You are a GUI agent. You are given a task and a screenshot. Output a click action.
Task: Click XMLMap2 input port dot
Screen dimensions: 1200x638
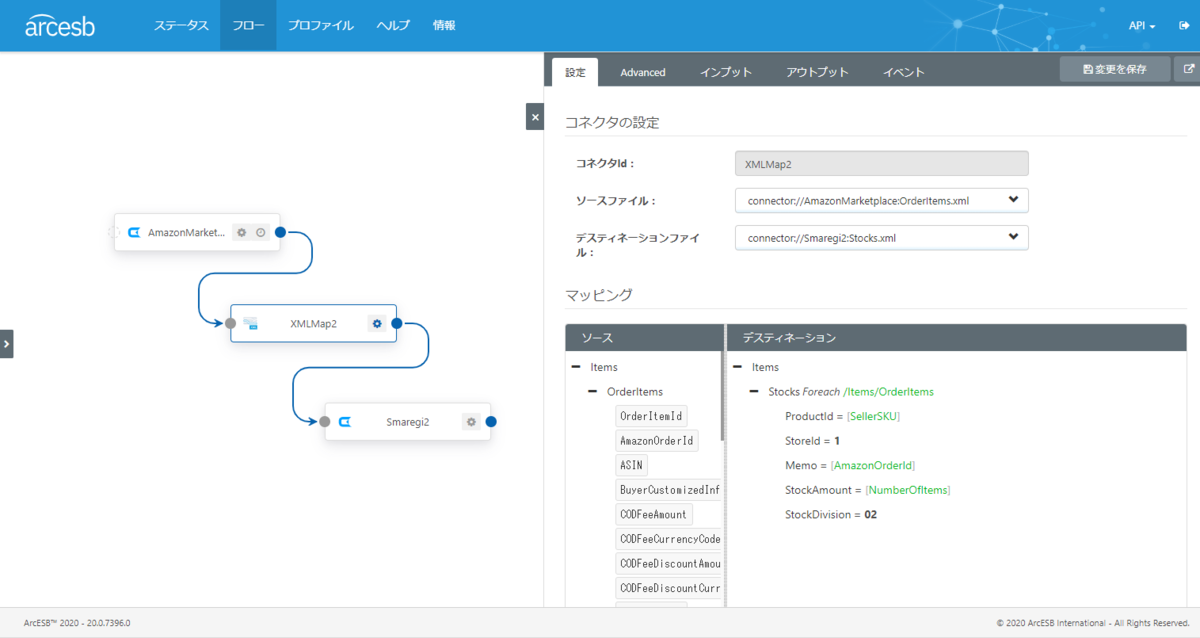230,323
